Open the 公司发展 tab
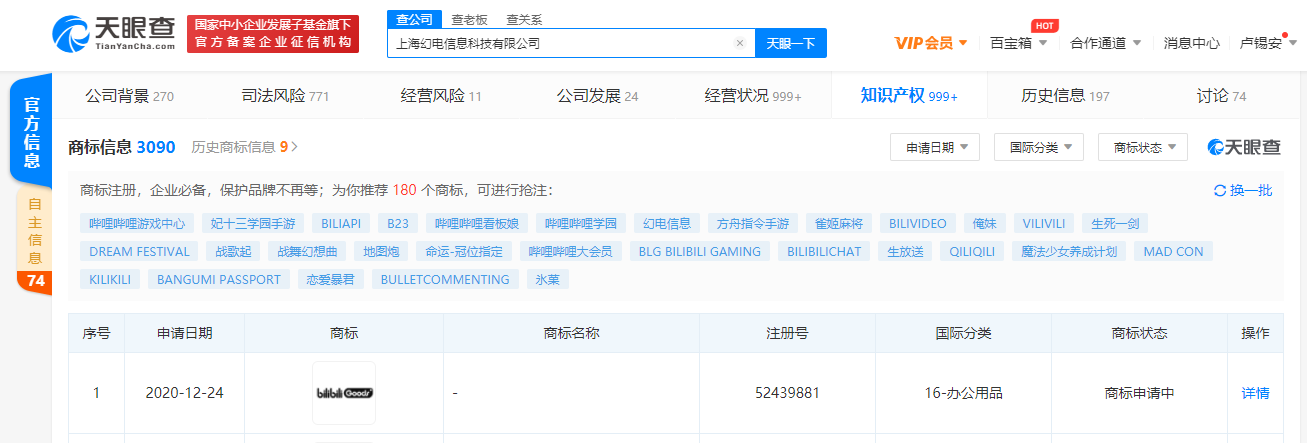The width and height of the screenshot is (1307, 443). click(597, 96)
